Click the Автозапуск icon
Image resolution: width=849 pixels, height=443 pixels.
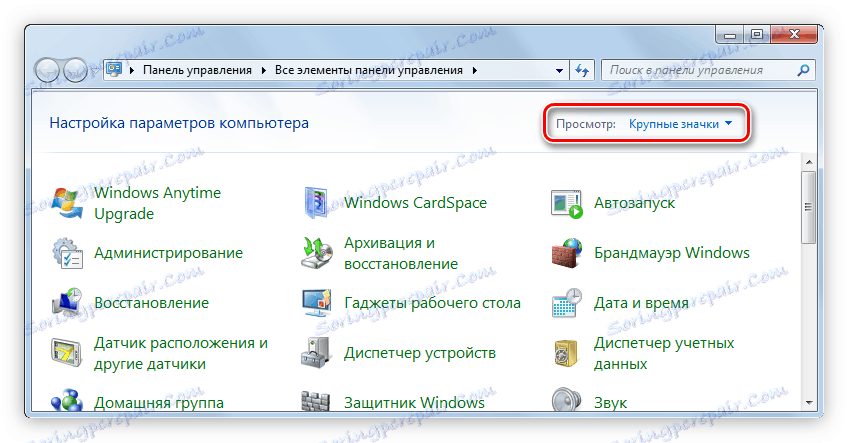[566, 204]
